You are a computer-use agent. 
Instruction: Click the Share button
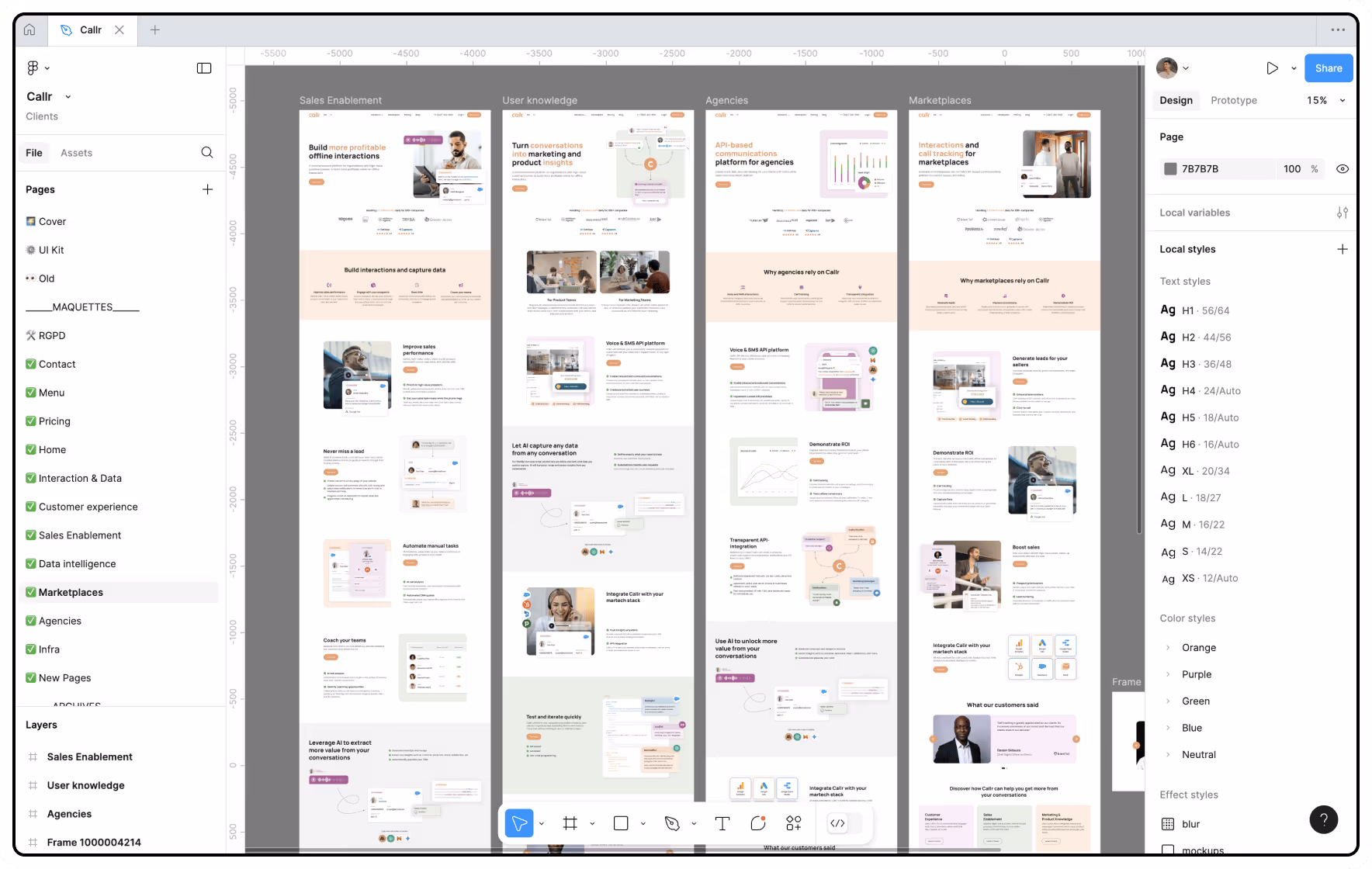tap(1329, 68)
